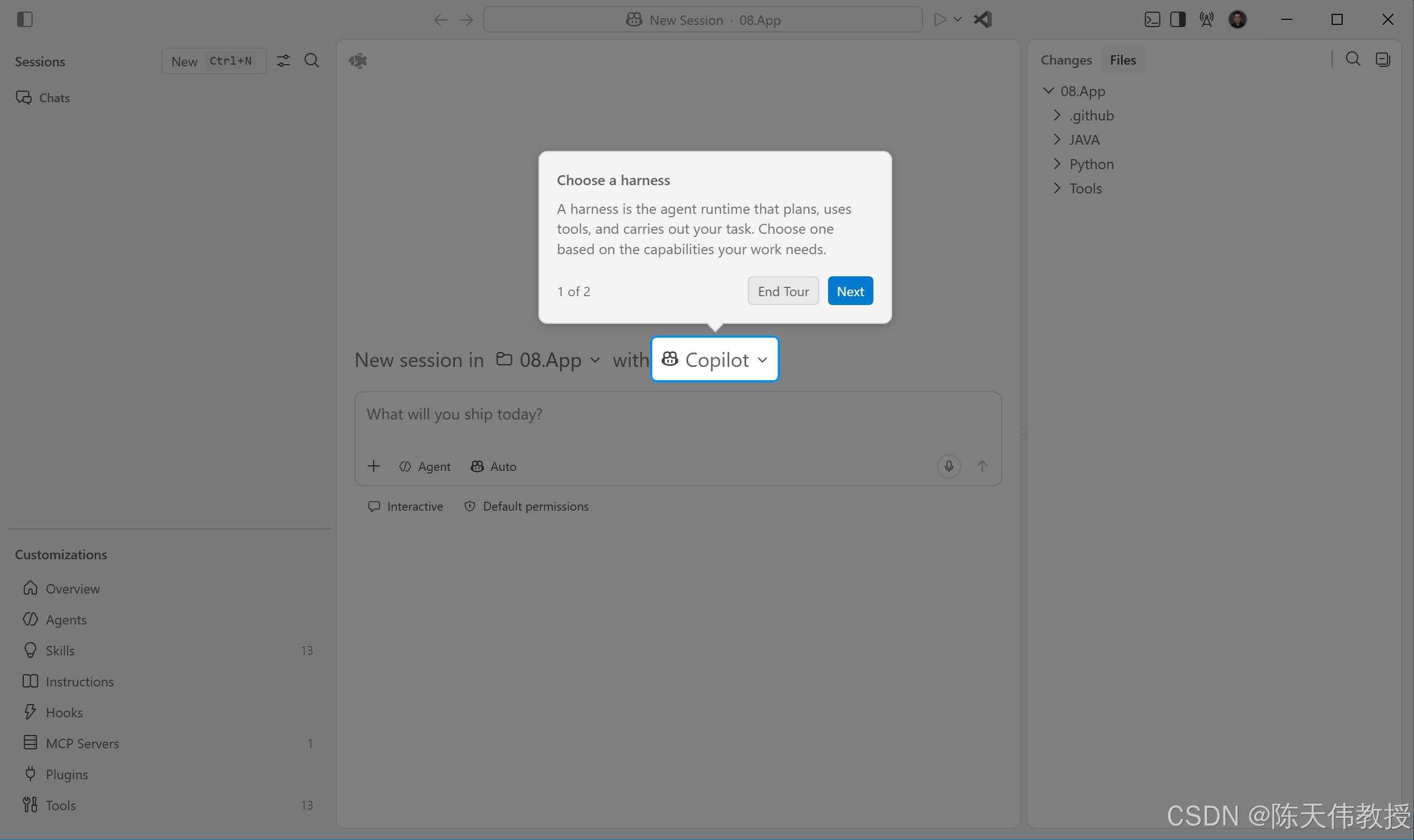Open the Copilot harness dropdown

tap(715, 359)
